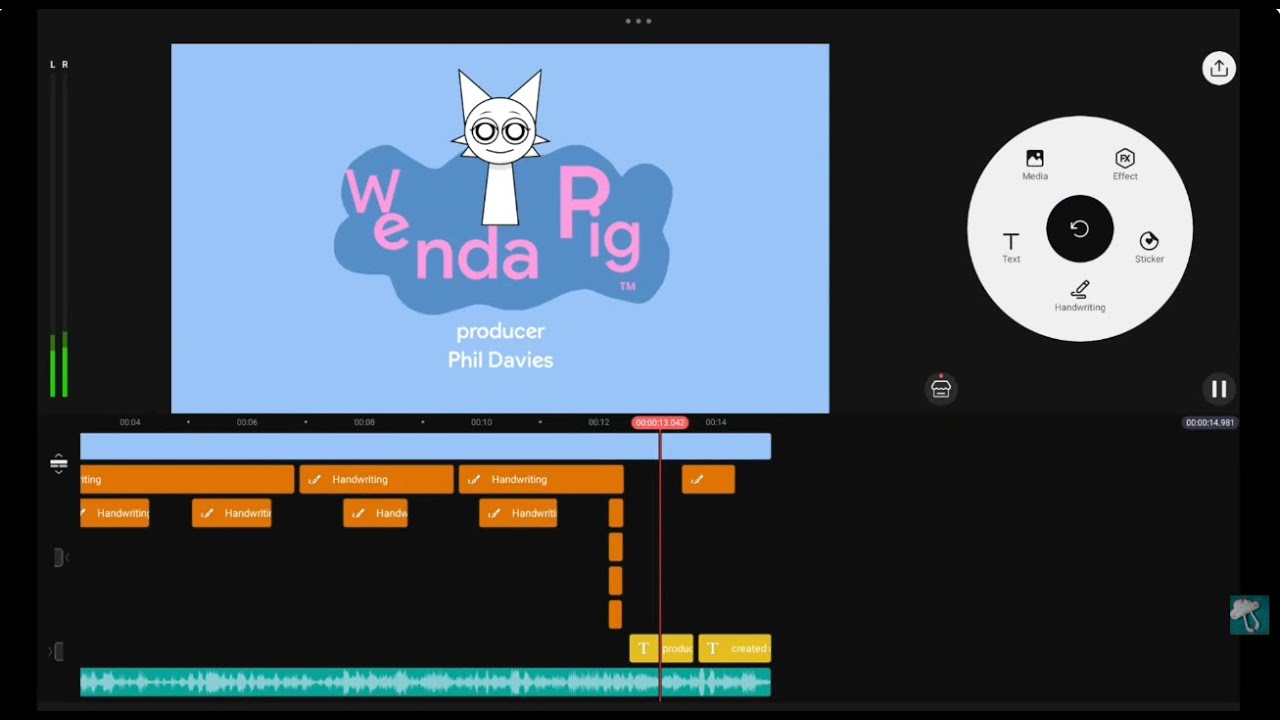Expand the timeline with the stacked-bars icon
Image resolution: width=1280 pixels, height=720 pixels.
[58, 463]
